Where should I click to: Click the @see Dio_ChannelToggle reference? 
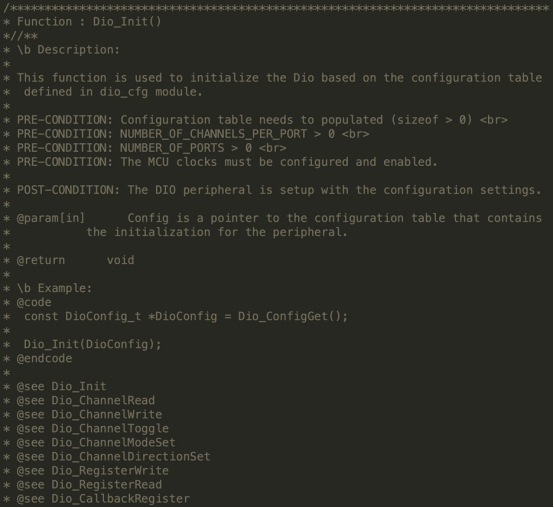coord(93,429)
